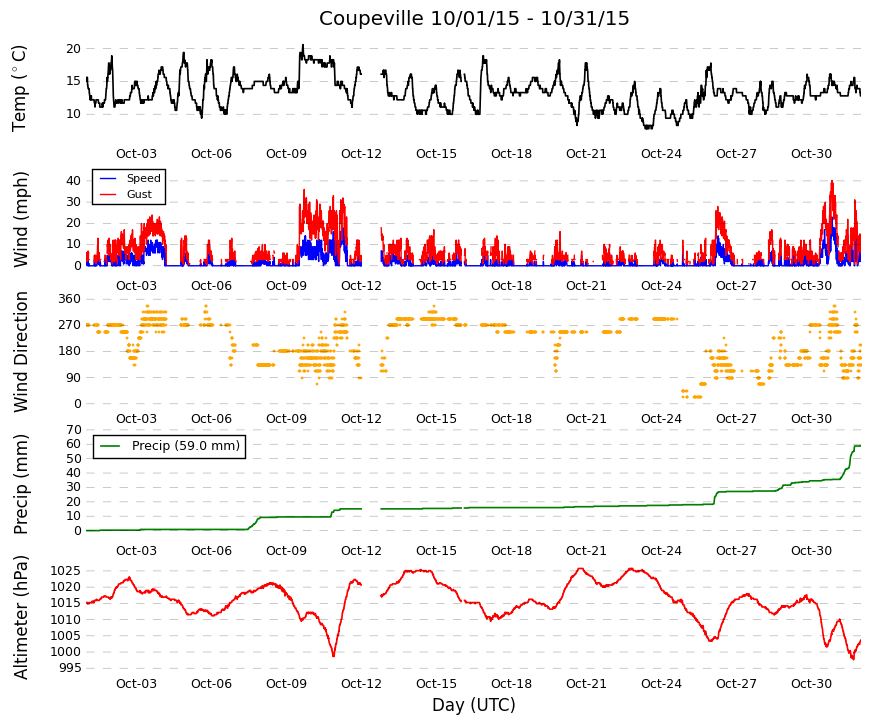Click the Altimeter (hPa) axis label
Screen dimensions: 871x725
(x=20, y=617)
